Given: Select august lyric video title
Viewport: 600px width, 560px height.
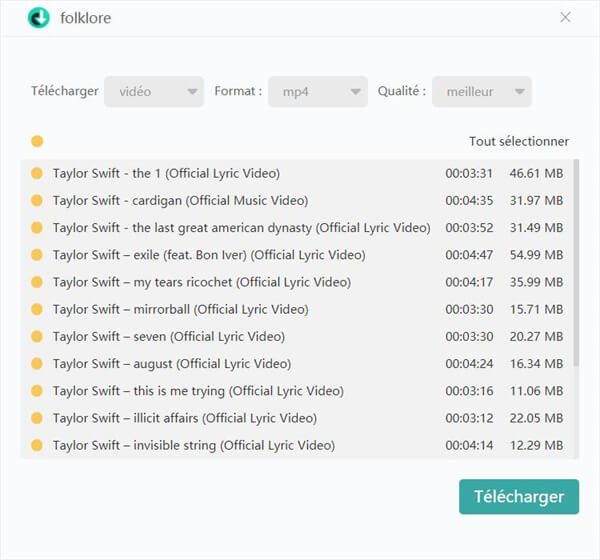Looking at the screenshot, I should coord(172,364).
